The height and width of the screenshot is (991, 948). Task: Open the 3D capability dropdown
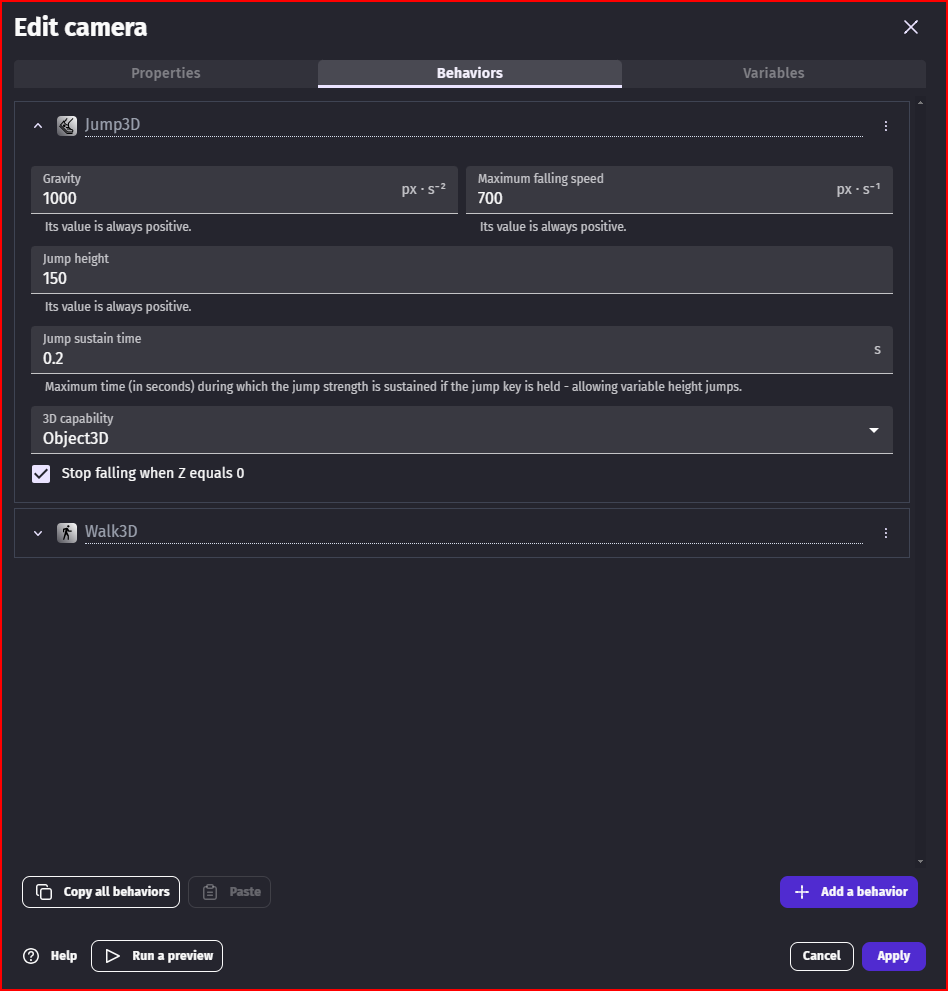tap(461, 431)
